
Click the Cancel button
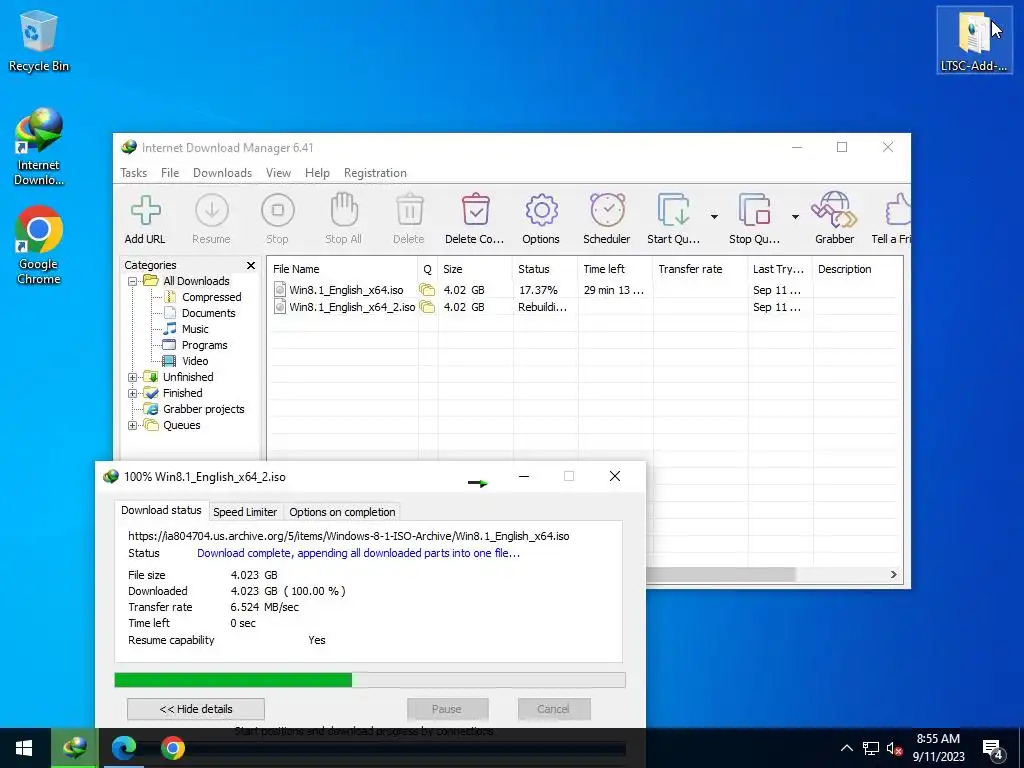tap(554, 709)
